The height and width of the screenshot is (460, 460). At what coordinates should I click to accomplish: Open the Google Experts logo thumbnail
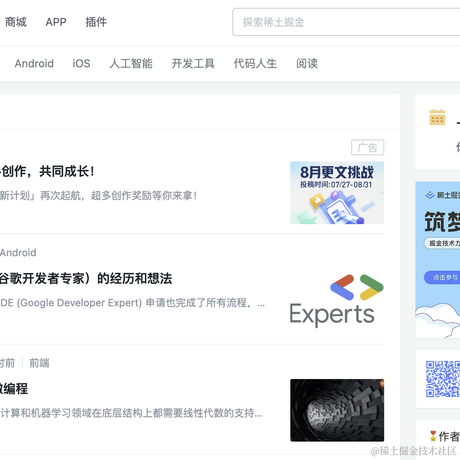click(337, 300)
